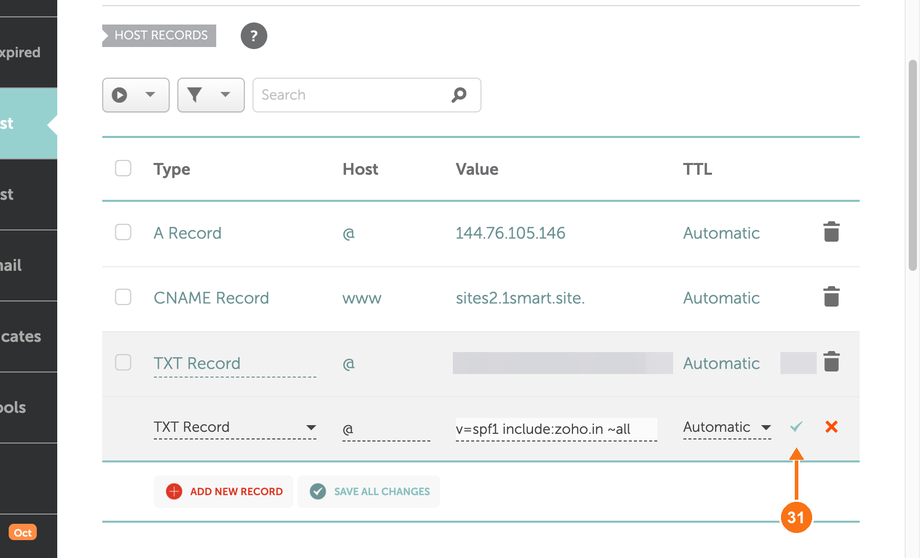Open the sidebar item ending in 'ail'
The width and height of the screenshot is (920, 558).
pos(28,265)
